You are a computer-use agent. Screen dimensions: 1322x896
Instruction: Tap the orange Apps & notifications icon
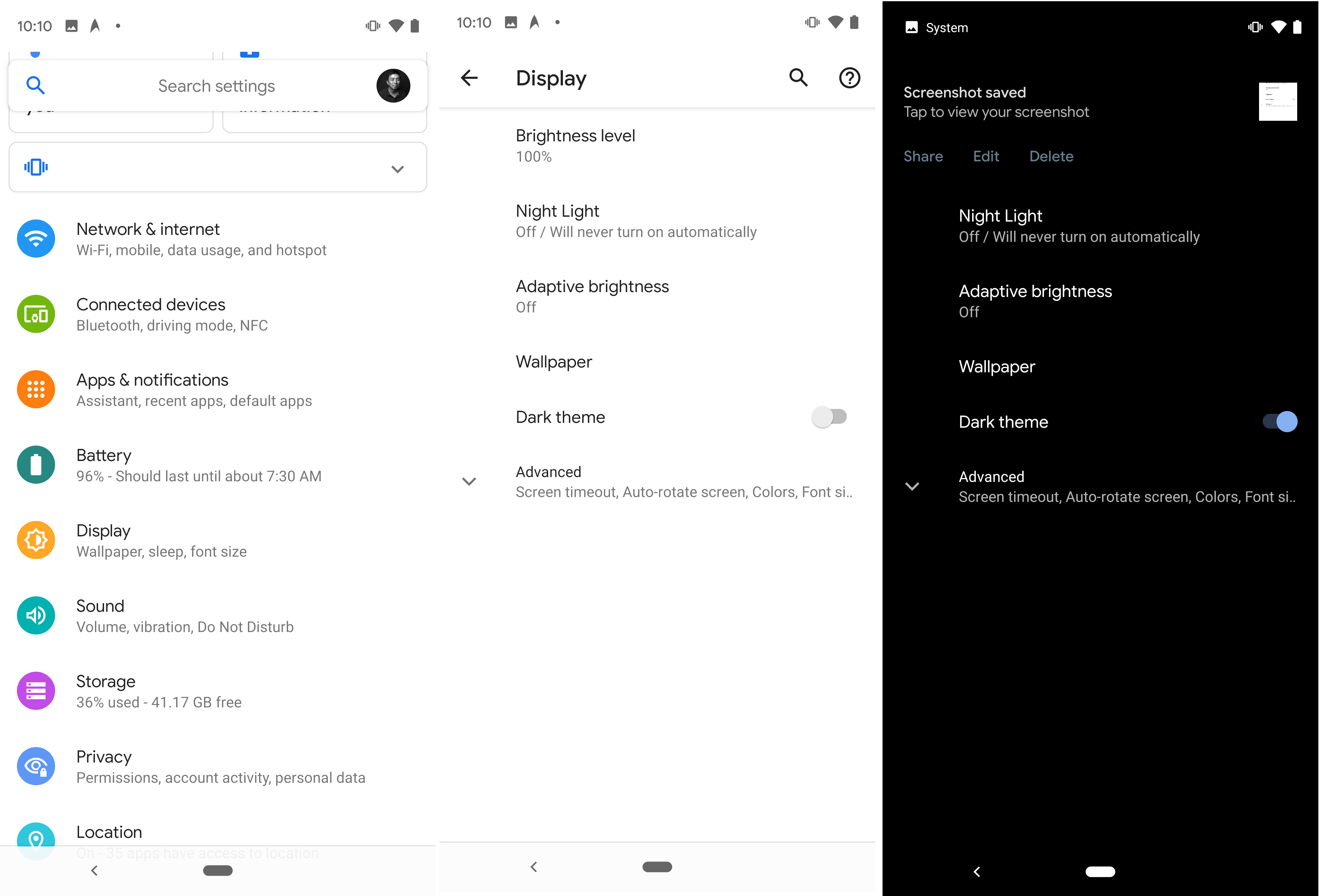coord(36,390)
